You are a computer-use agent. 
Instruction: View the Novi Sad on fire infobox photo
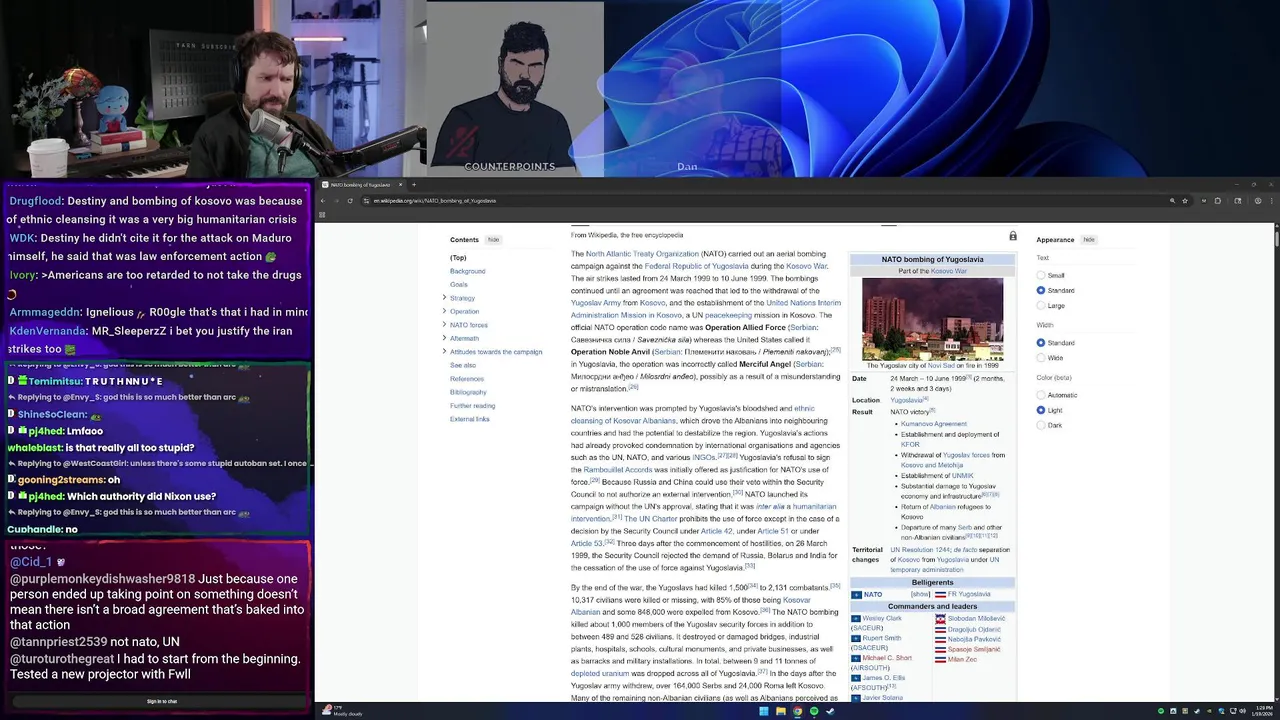click(x=932, y=318)
